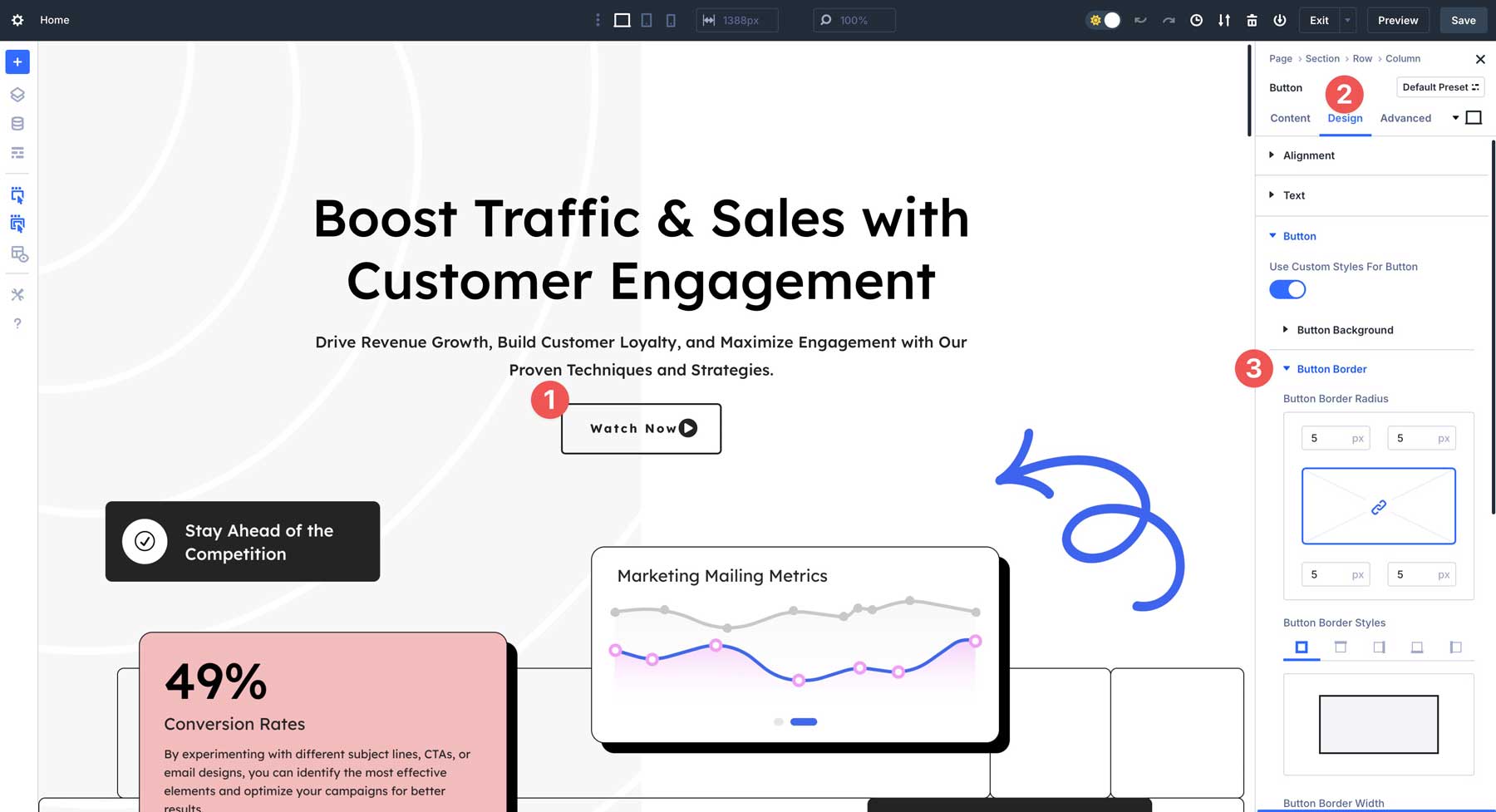The height and width of the screenshot is (812, 1496).
Task: Open the revision History clock icon
Action: 1197,19
